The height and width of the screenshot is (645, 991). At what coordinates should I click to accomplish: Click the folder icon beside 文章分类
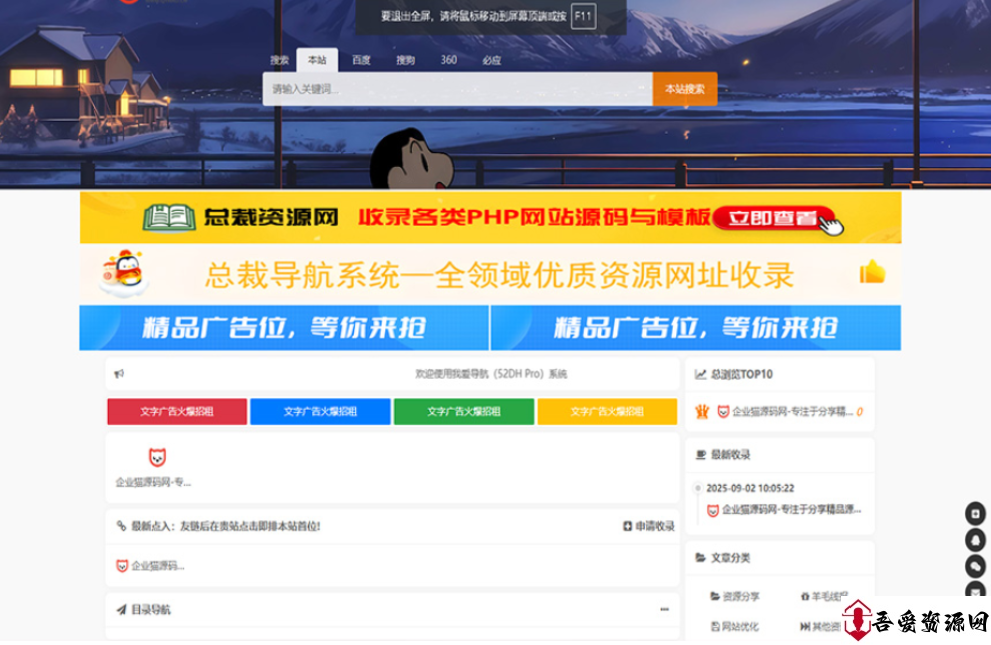coord(700,558)
